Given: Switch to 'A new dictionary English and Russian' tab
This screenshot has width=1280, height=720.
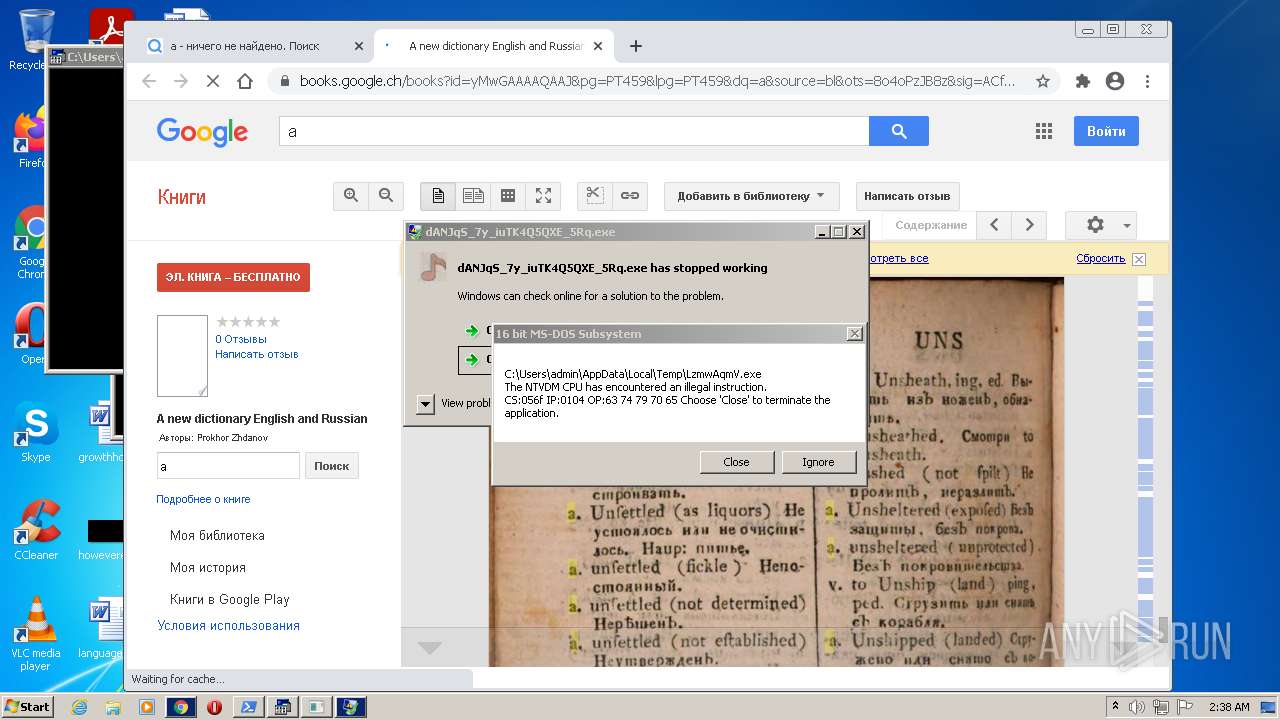Looking at the screenshot, I should coord(491,46).
